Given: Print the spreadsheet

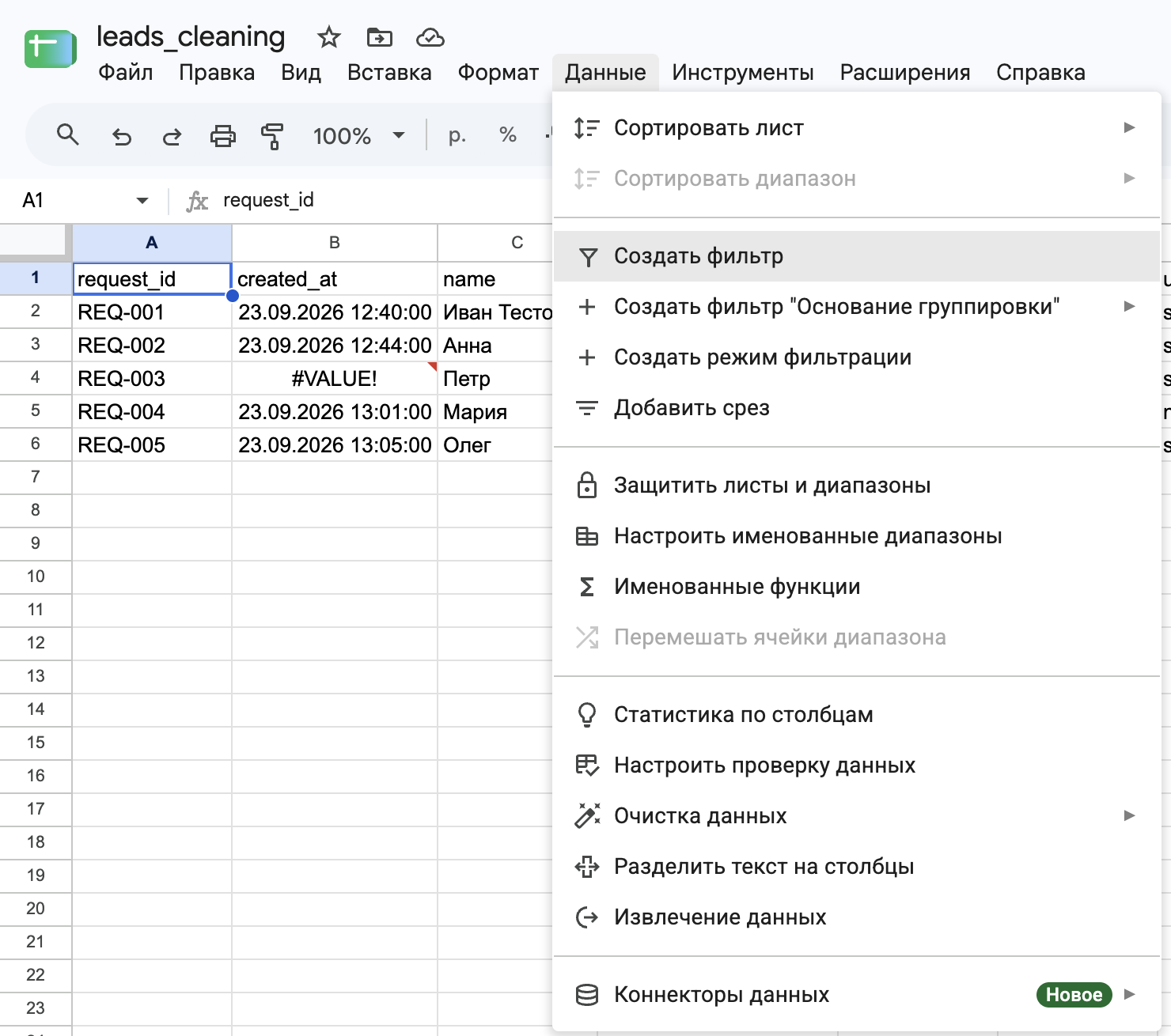Looking at the screenshot, I should [x=223, y=136].
